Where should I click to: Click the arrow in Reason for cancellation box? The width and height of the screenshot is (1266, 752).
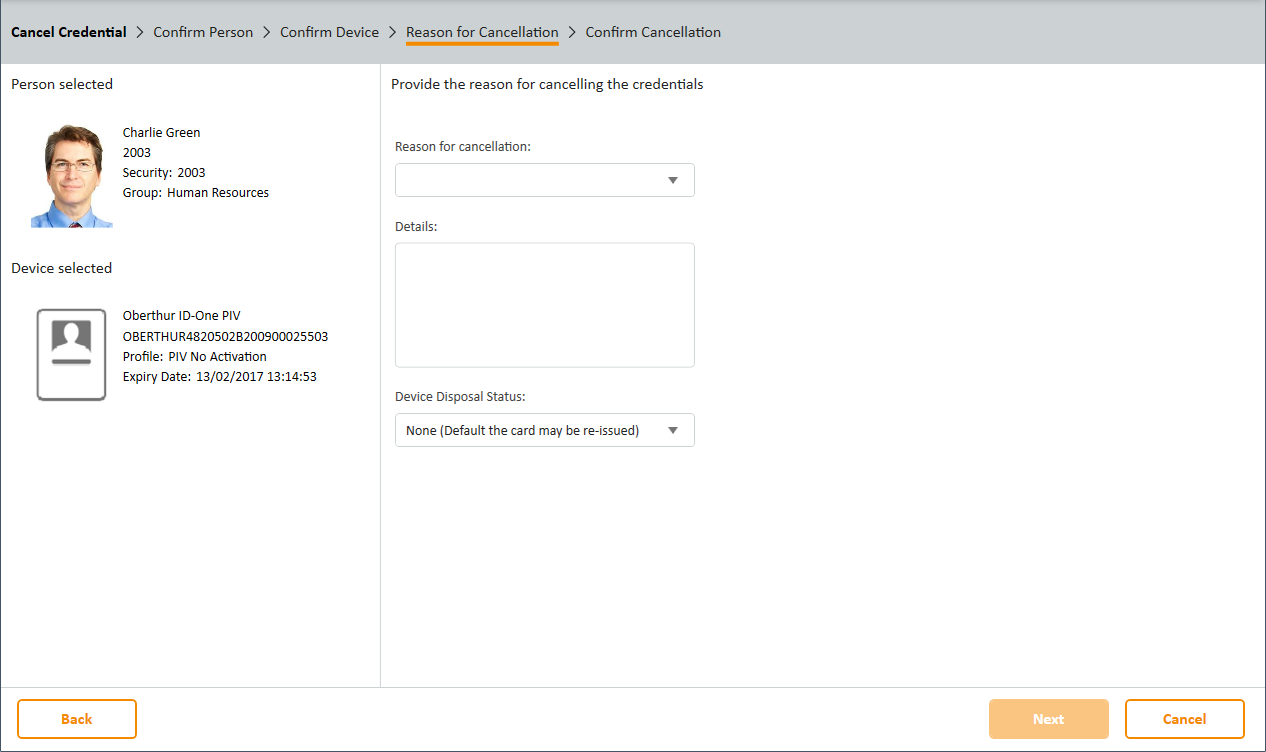coord(673,181)
